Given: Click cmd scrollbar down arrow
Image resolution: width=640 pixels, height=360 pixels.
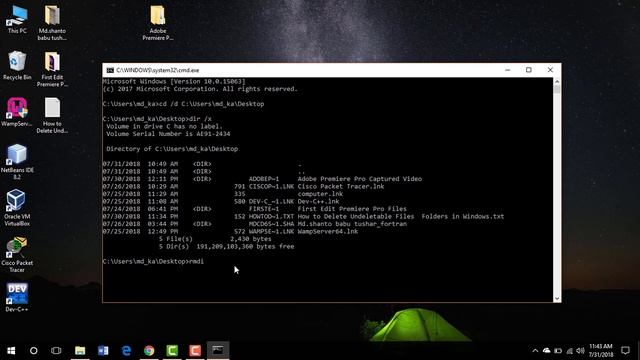Looking at the screenshot, I should pos(557,298).
